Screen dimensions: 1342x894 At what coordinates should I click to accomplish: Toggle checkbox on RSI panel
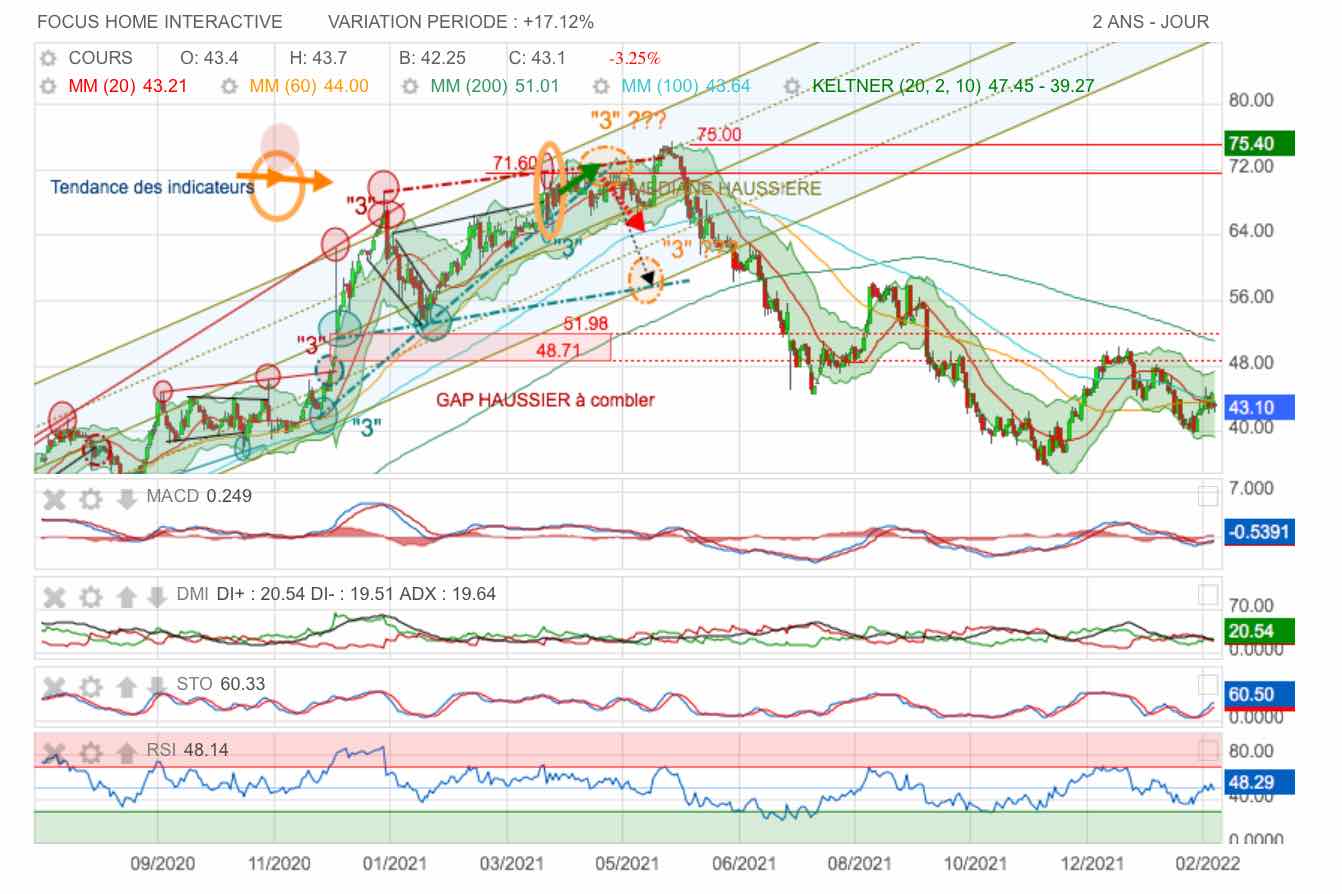(x=1208, y=751)
